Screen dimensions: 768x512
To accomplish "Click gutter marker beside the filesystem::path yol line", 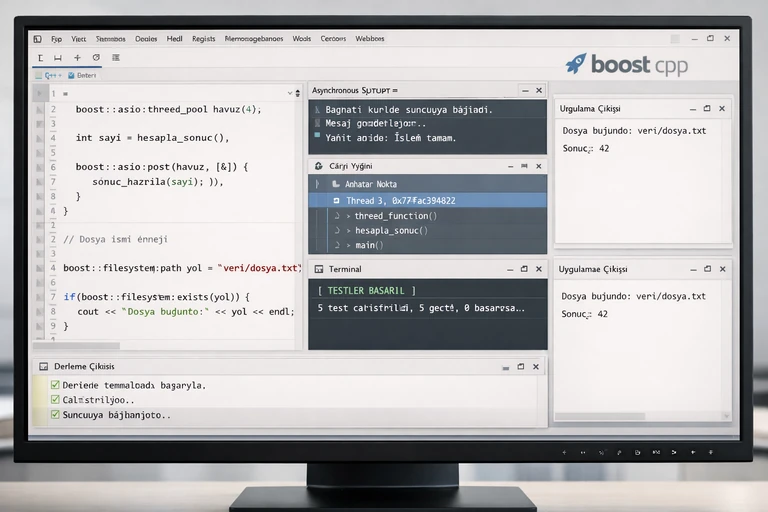I will click(40, 268).
